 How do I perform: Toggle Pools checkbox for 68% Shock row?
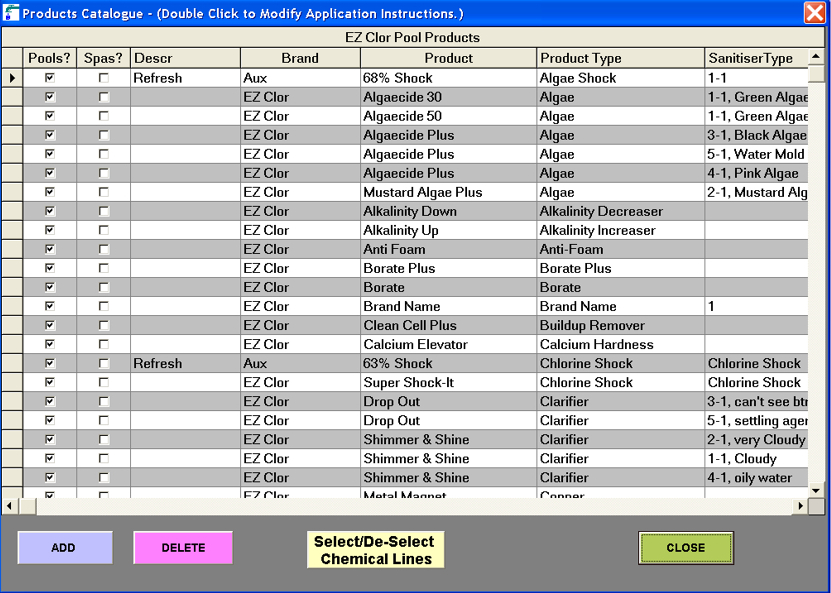[50, 78]
